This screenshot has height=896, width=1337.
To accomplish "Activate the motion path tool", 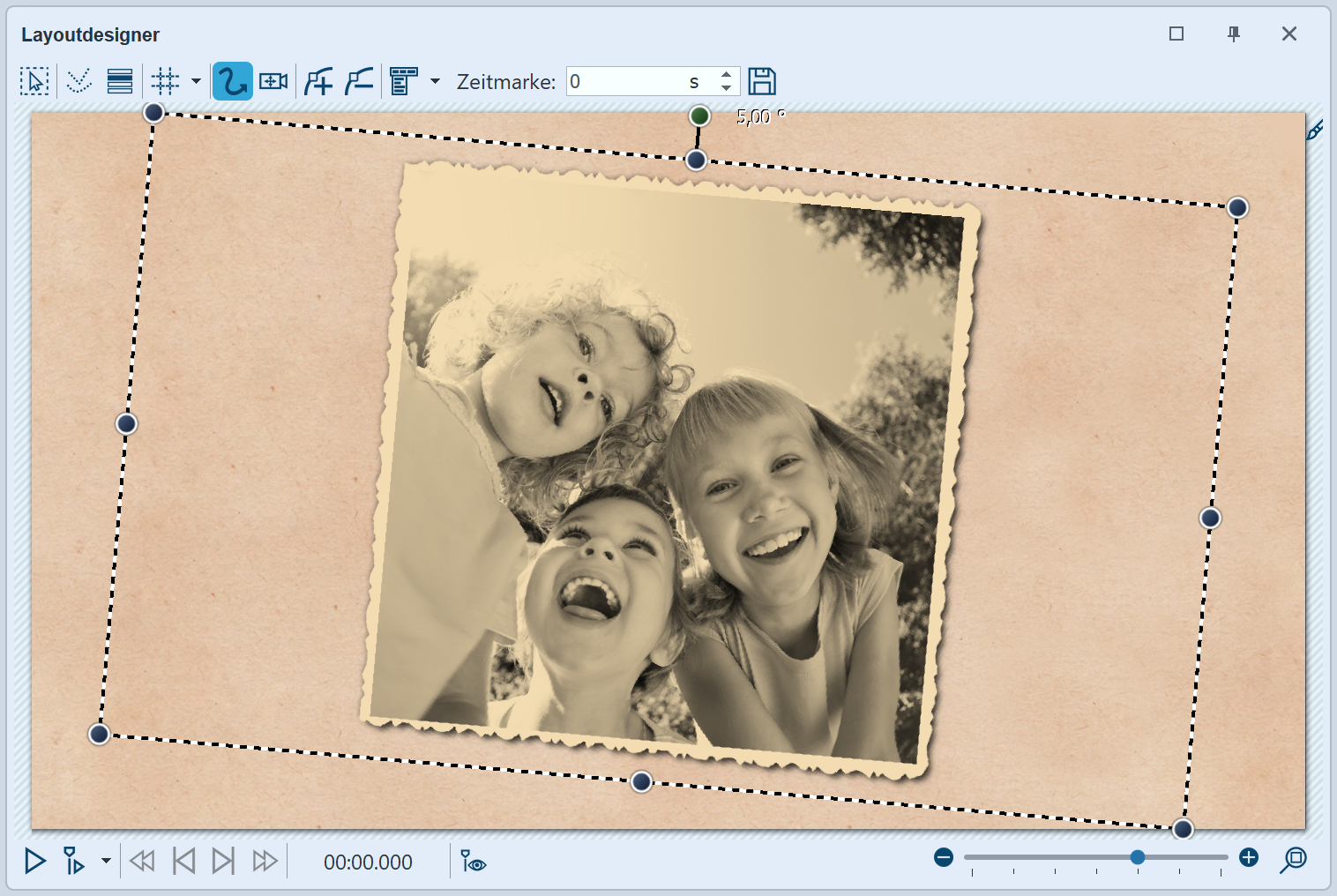I will point(232,80).
